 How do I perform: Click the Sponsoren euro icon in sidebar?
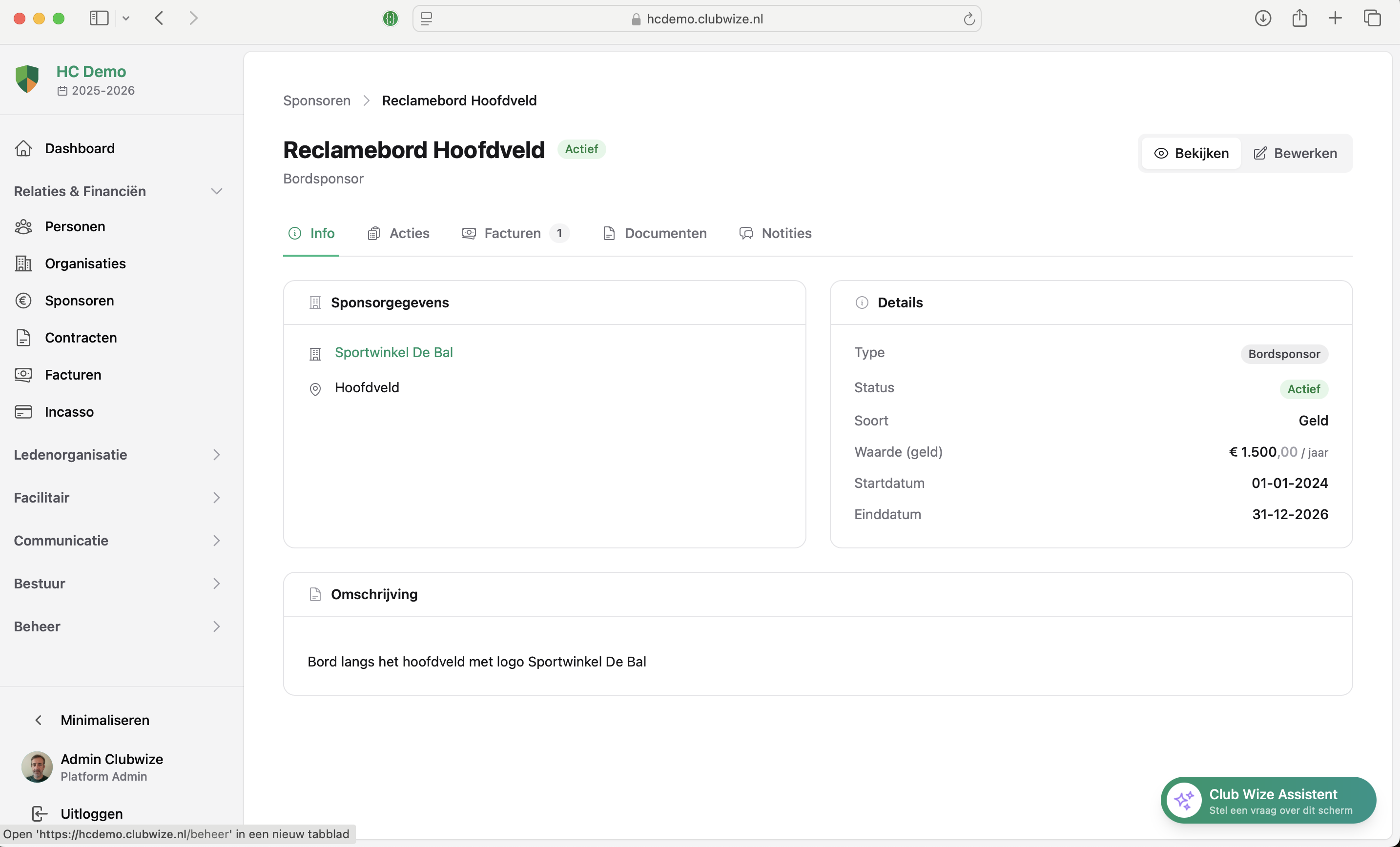23,301
